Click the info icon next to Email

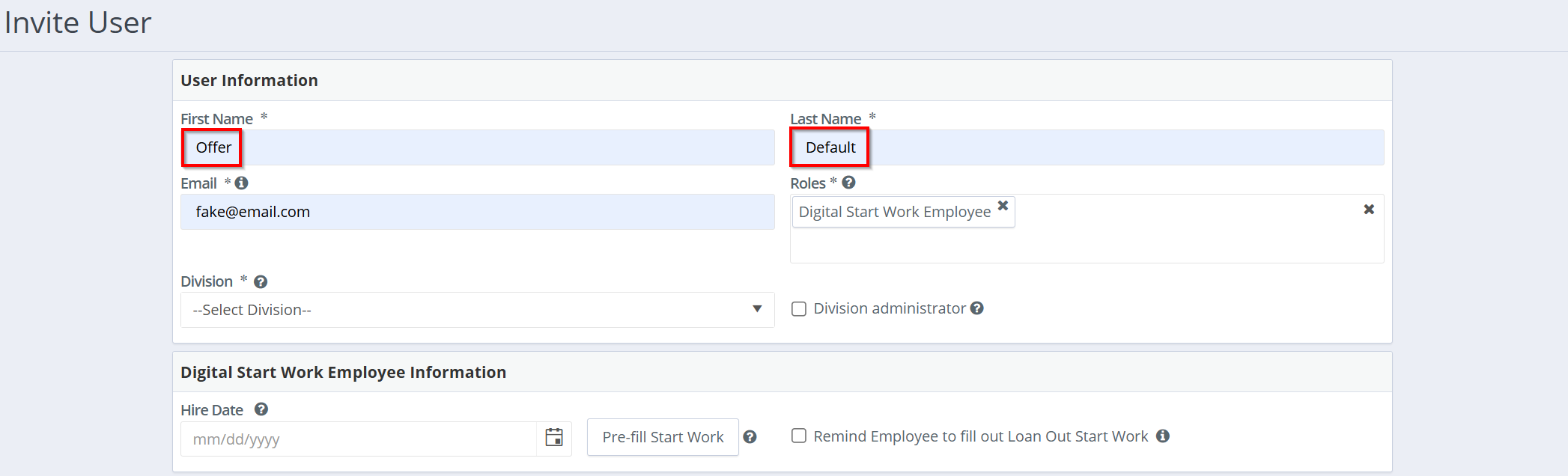(x=241, y=183)
